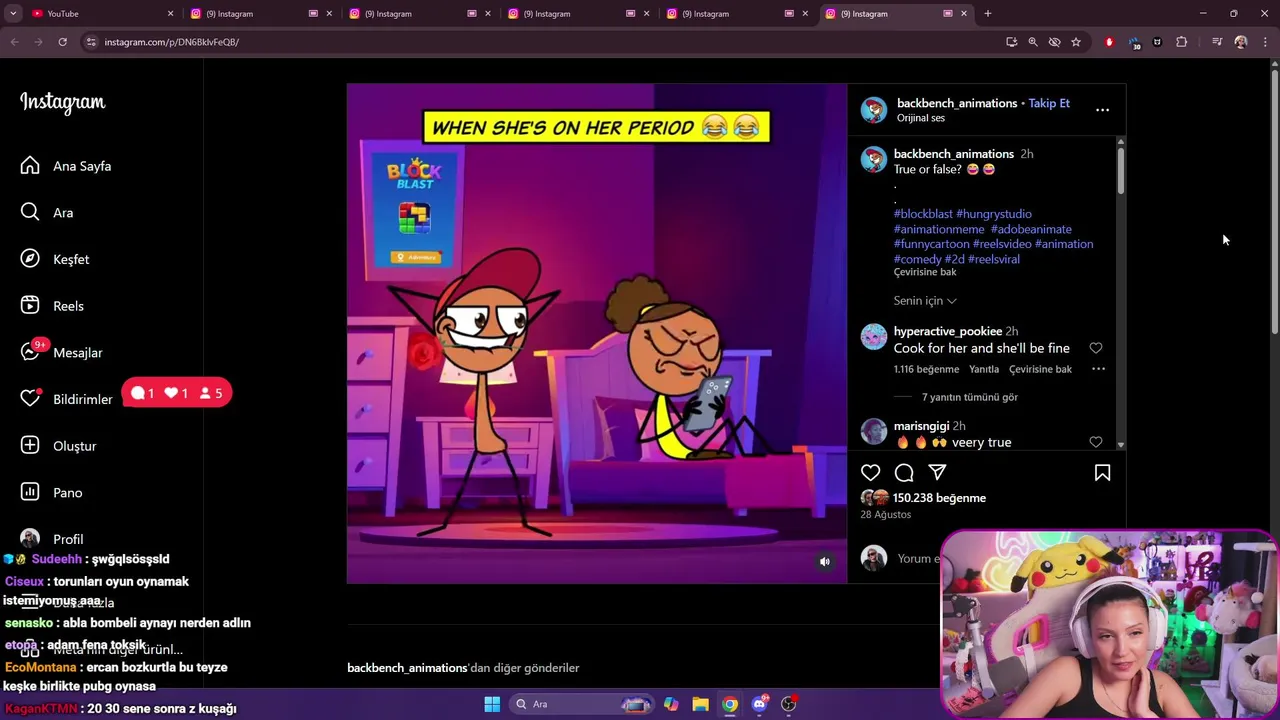Click the marisngigi username link

pos(922,426)
